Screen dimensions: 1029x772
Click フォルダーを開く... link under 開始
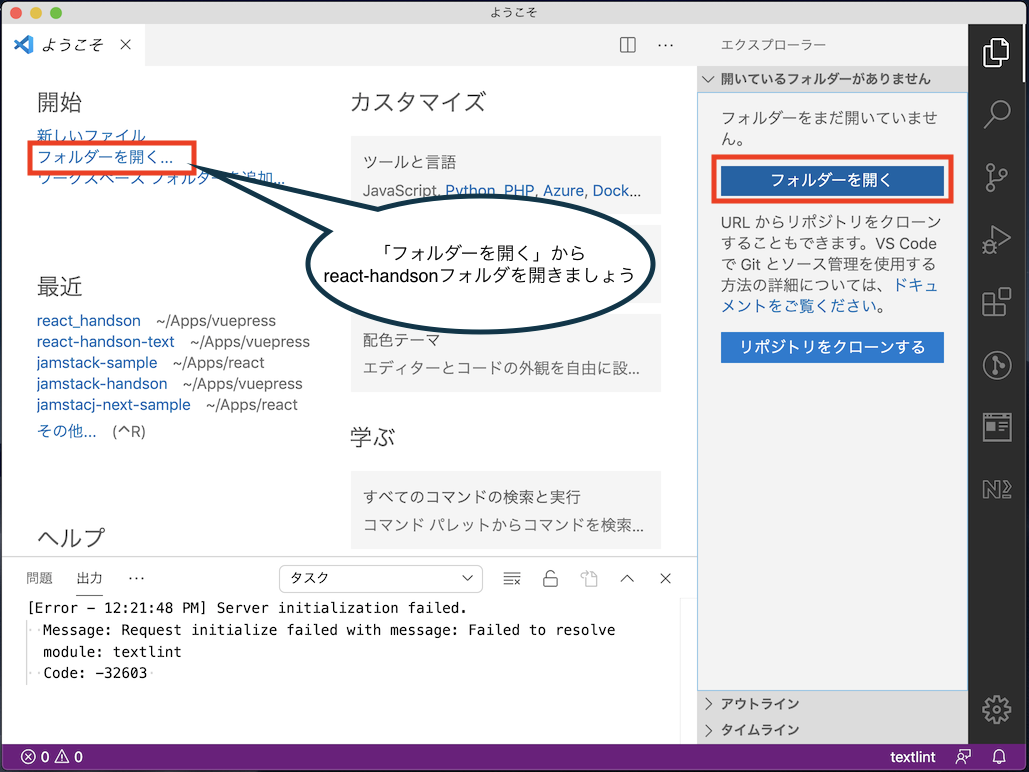[105, 157]
